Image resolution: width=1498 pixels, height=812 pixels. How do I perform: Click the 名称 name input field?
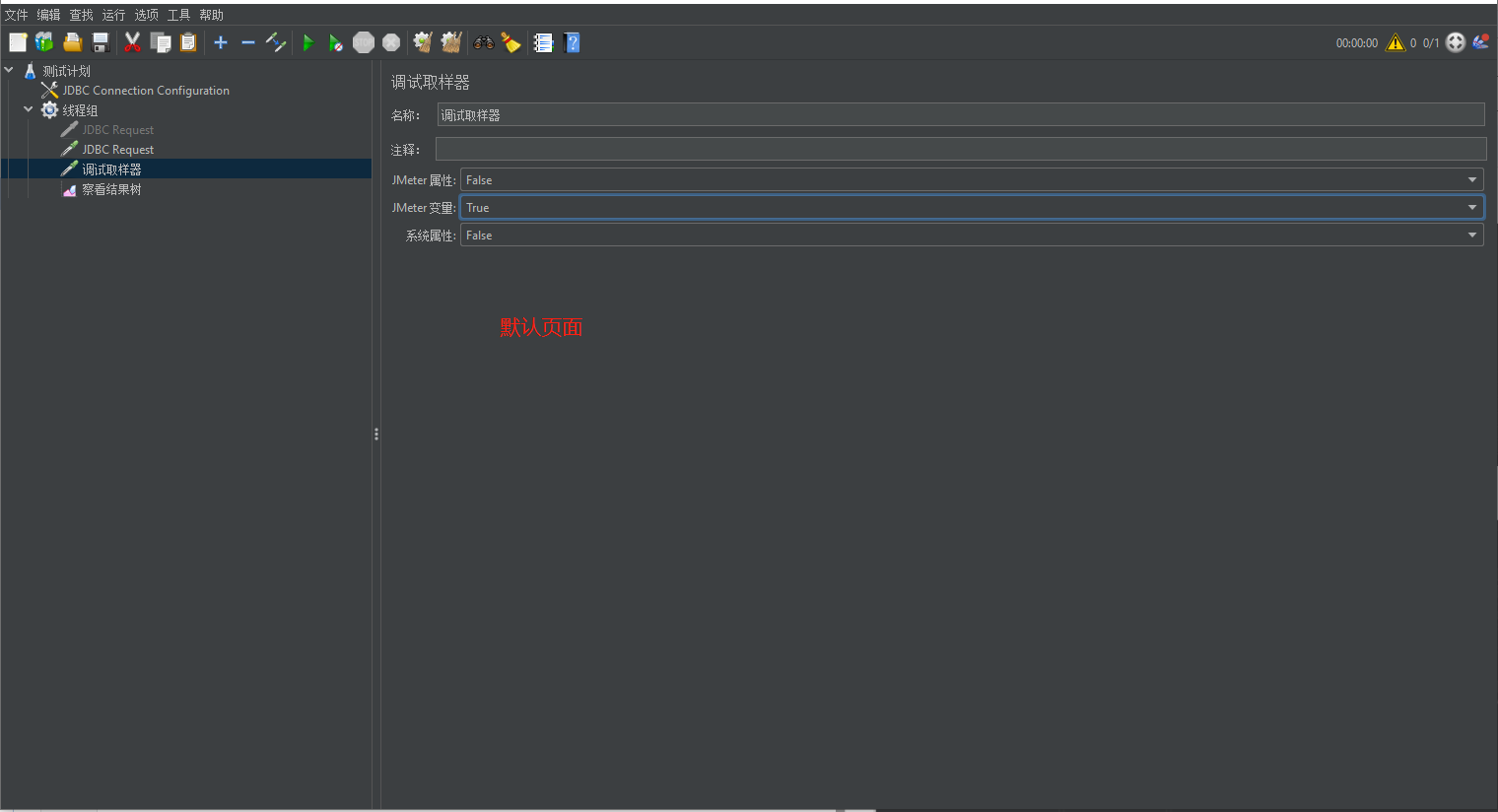[961, 115]
